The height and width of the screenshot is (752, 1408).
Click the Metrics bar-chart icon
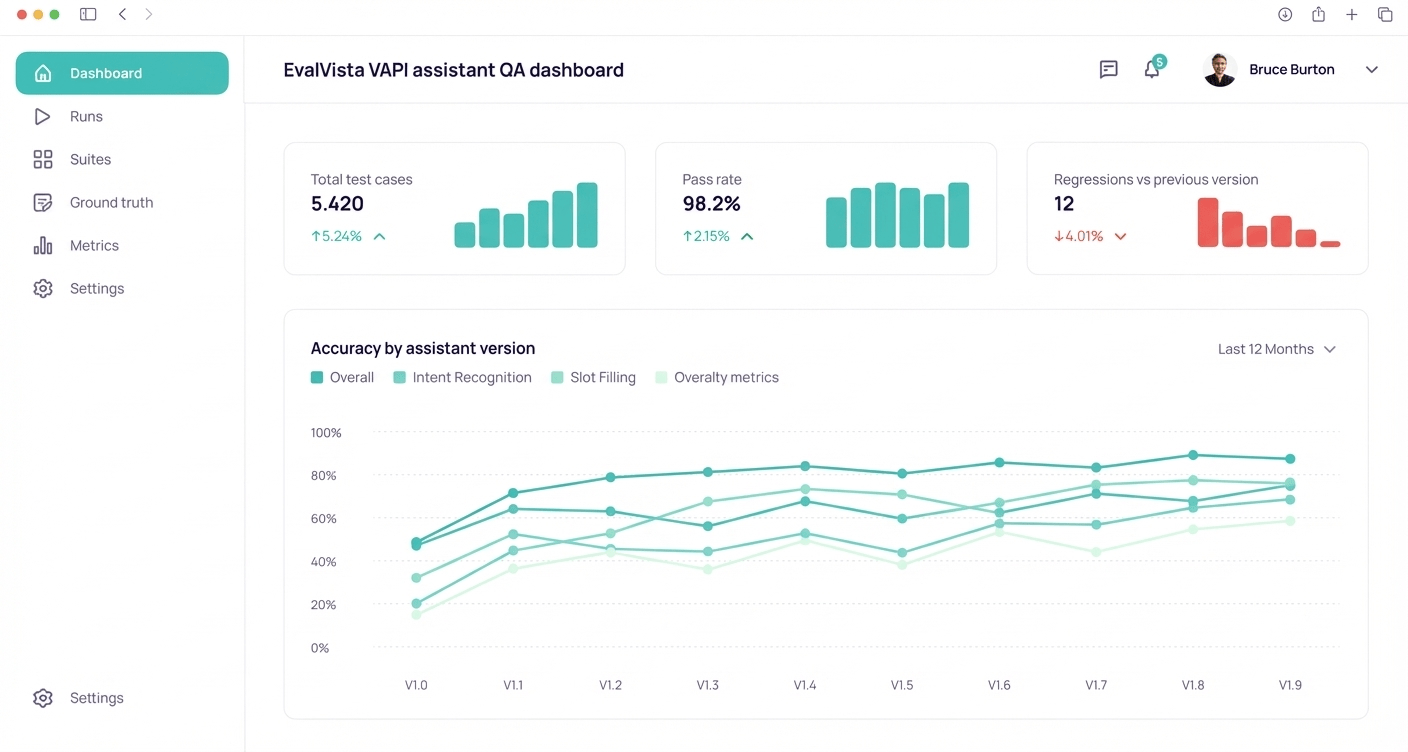click(44, 245)
